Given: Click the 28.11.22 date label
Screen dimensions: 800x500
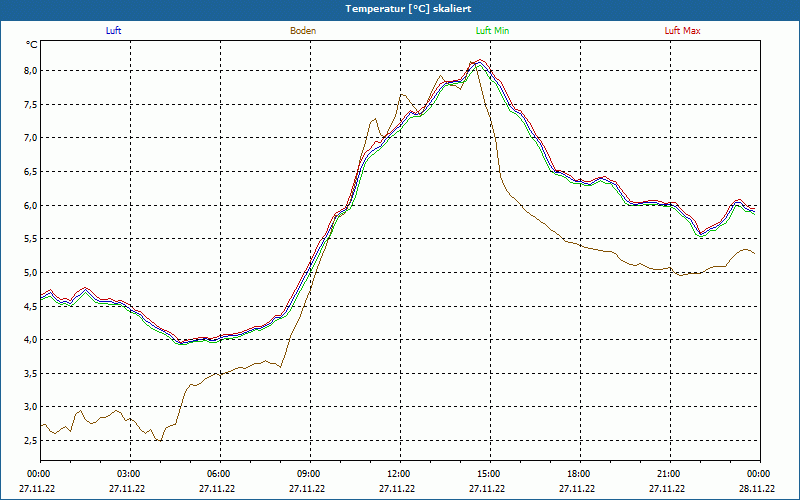Looking at the screenshot, I should 757,488.
